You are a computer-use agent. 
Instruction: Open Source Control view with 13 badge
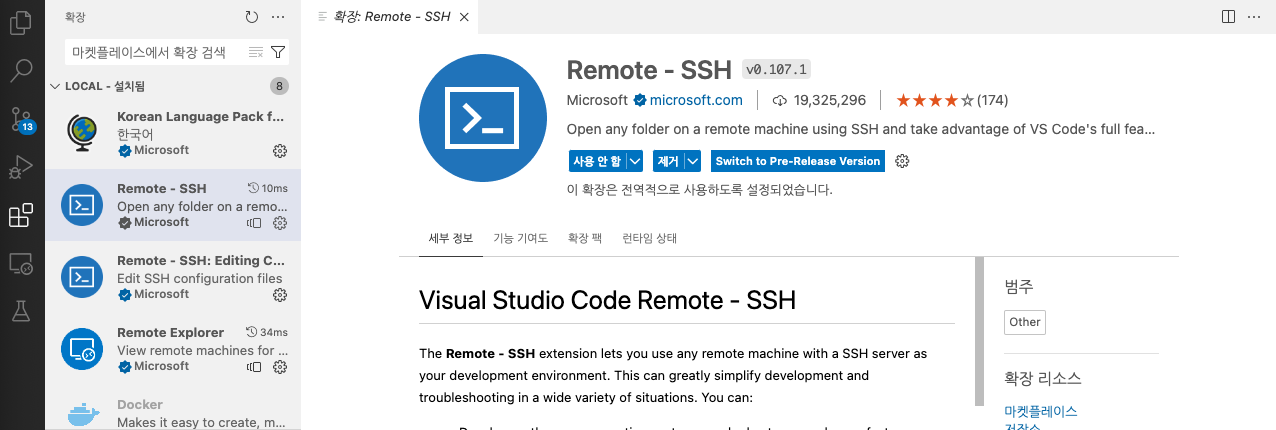click(x=22, y=120)
